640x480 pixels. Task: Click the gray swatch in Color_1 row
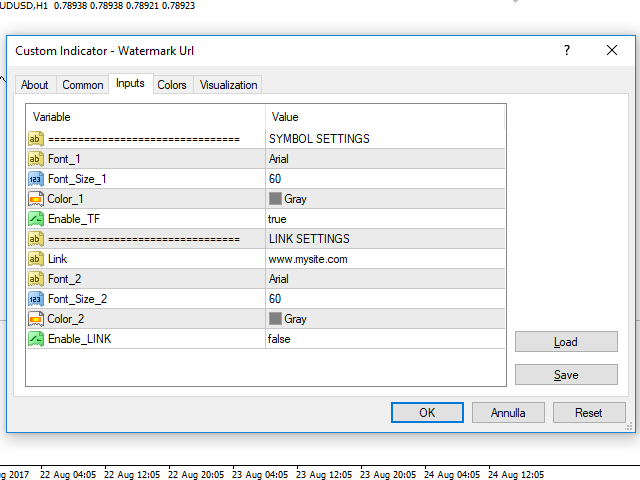[276, 199]
